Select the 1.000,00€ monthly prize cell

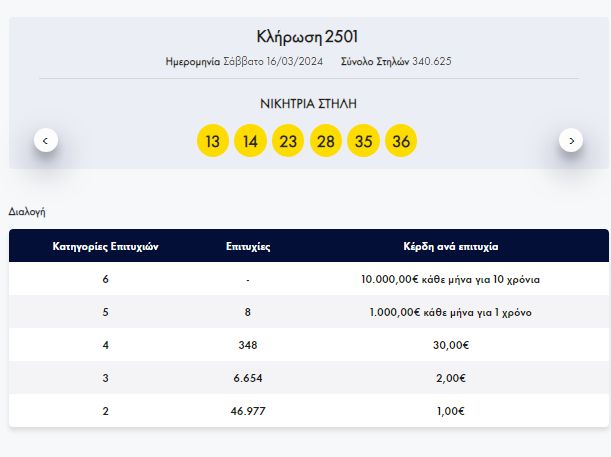[450, 312]
